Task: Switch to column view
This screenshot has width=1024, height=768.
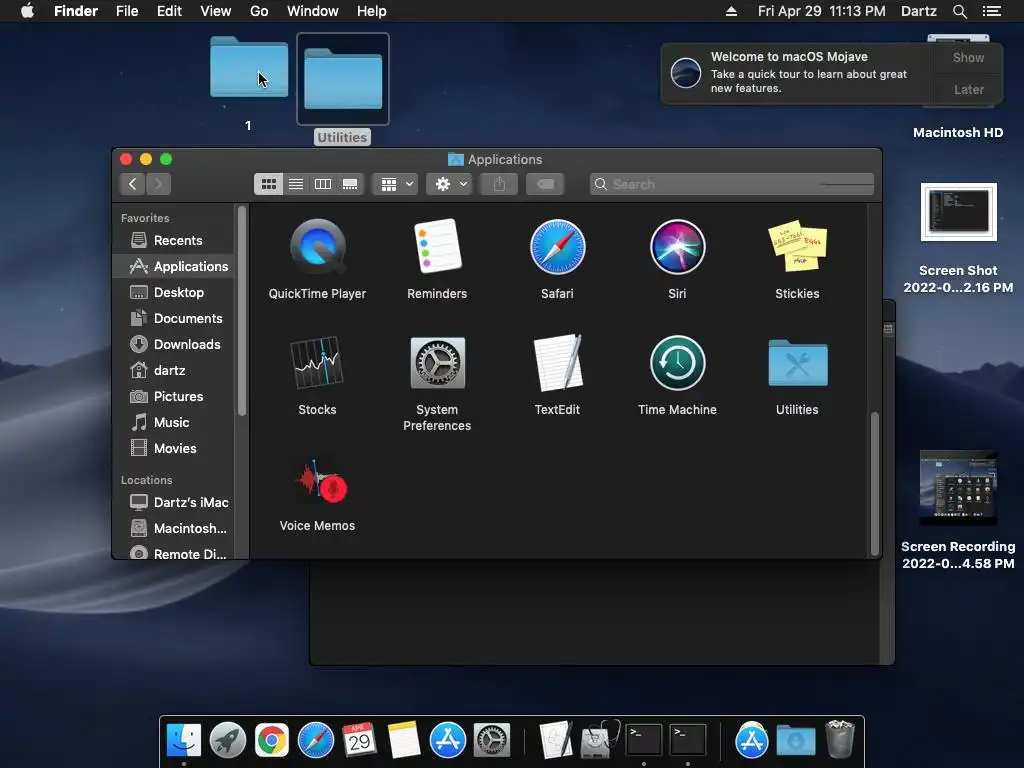Action: 323,184
